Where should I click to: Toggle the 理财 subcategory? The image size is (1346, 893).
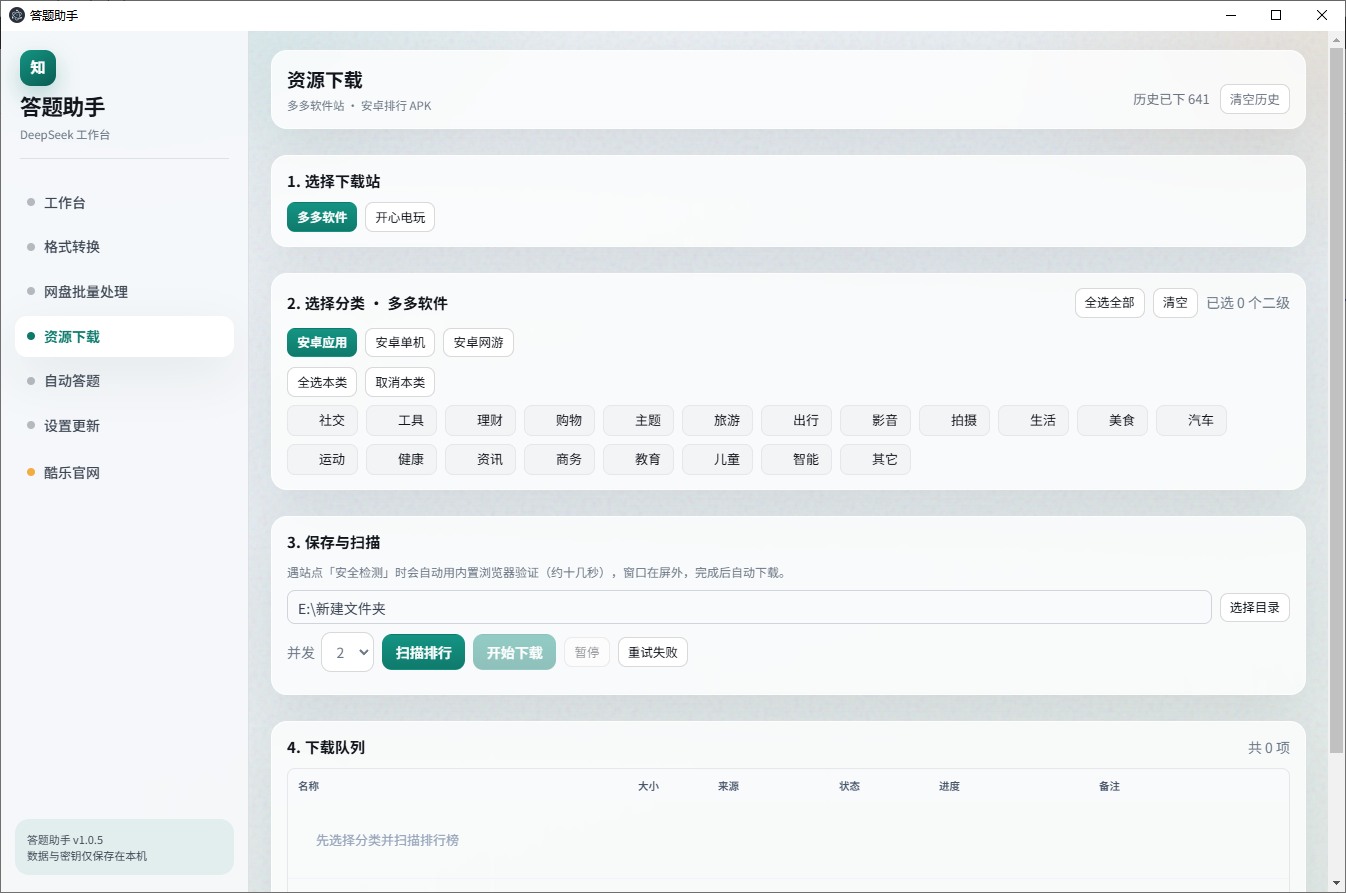(480, 420)
